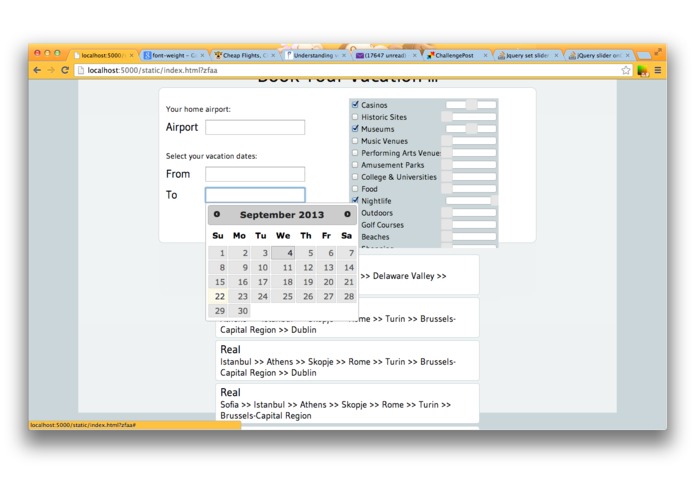The image size is (695, 494).
Task: Open the Cheap Flights tab
Action: [244, 55]
